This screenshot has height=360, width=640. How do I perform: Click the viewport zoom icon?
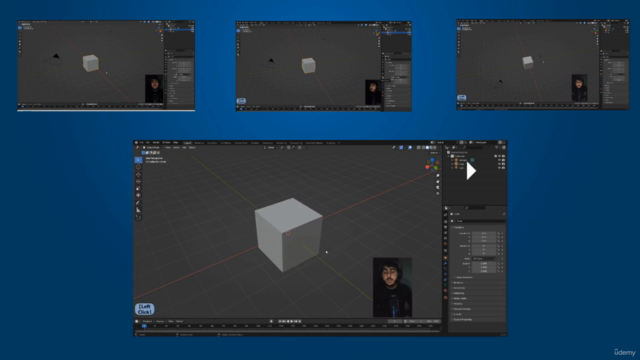click(438, 176)
